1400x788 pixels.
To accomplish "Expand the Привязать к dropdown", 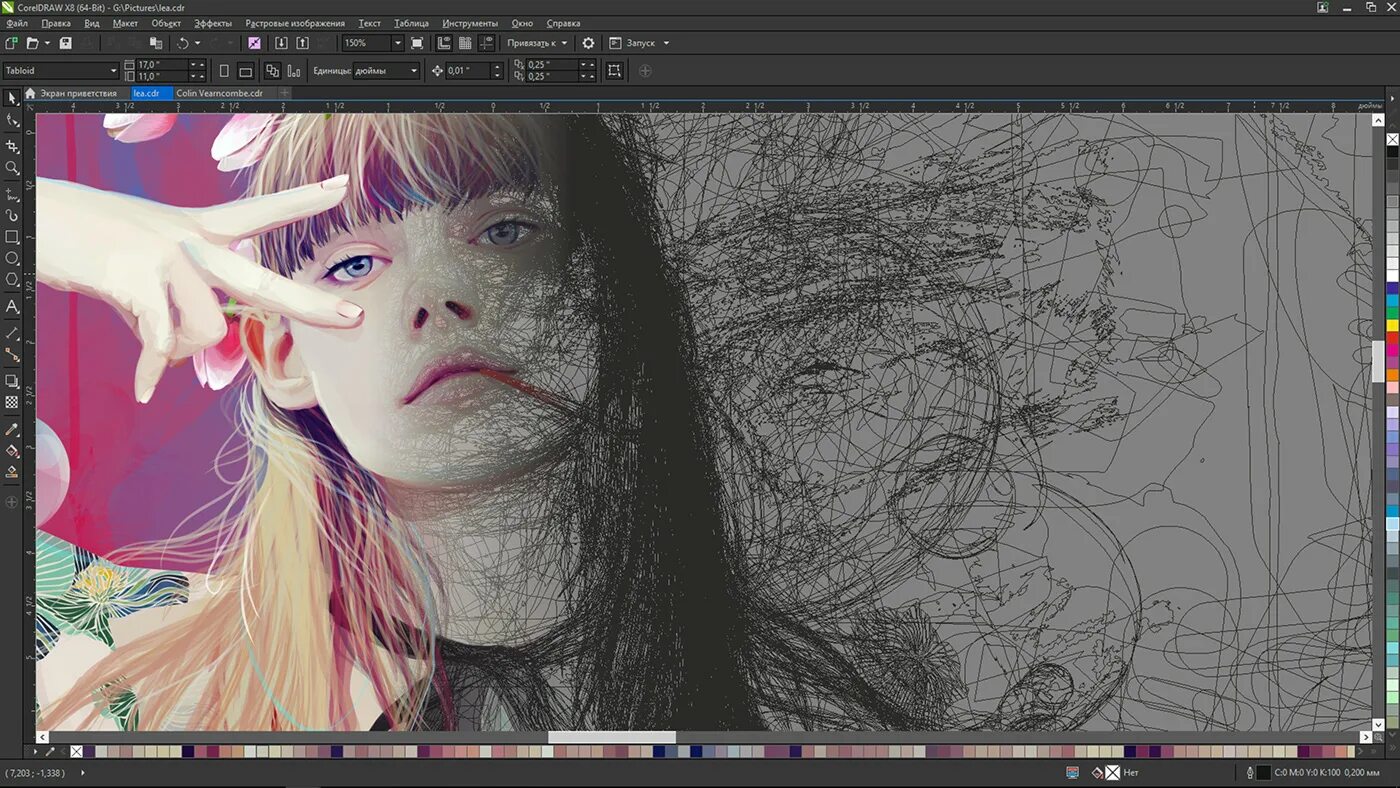I will click(x=564, y=43).
